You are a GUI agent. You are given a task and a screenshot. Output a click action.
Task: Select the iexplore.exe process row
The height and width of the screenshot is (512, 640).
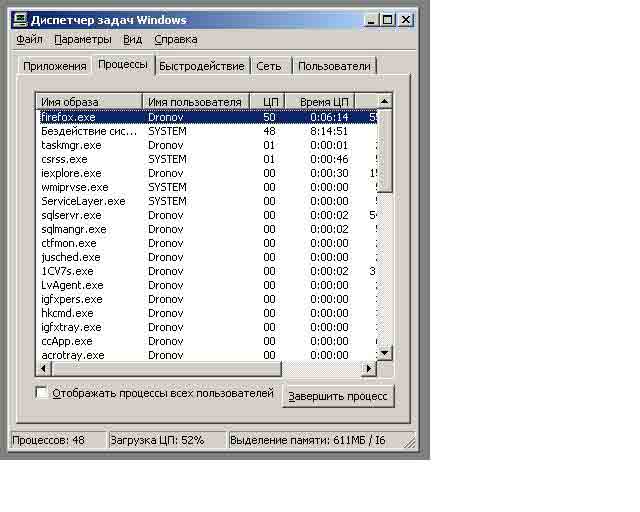[72, 173]
